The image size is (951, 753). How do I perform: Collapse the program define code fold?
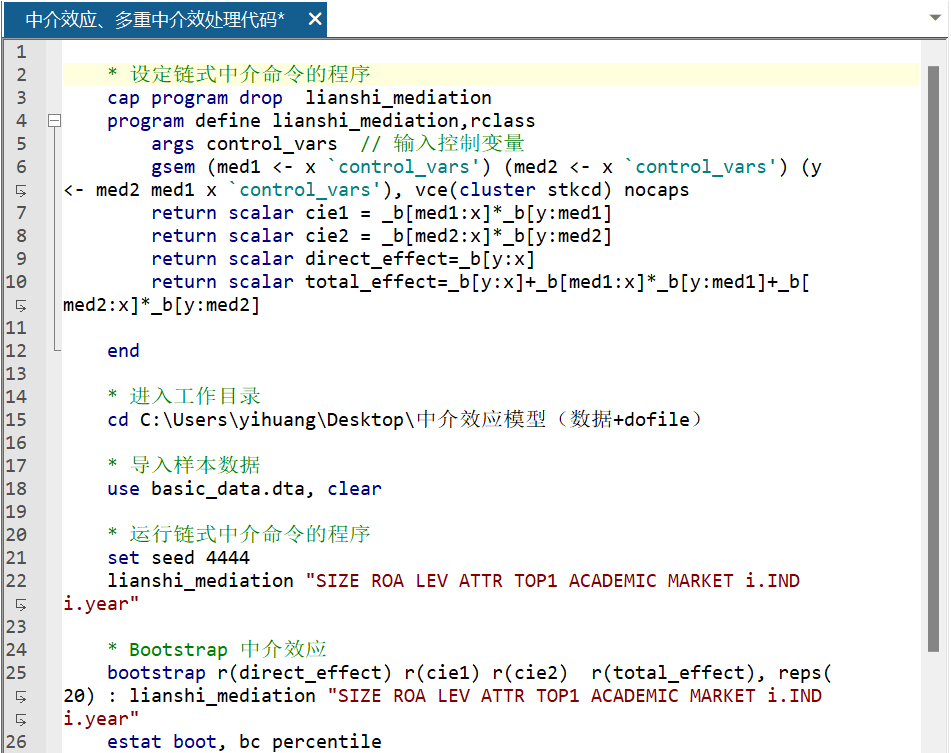tap(55, 121)
